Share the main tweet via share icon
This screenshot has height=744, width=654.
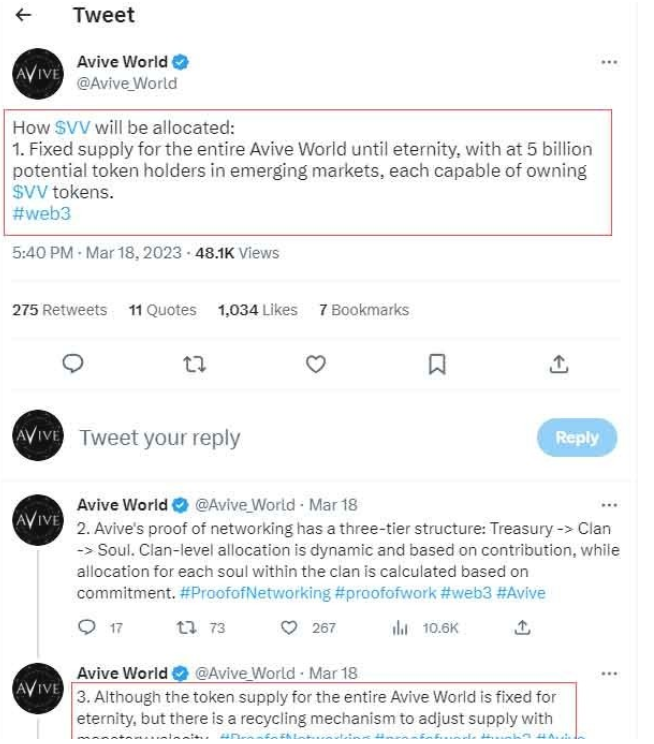559,365
